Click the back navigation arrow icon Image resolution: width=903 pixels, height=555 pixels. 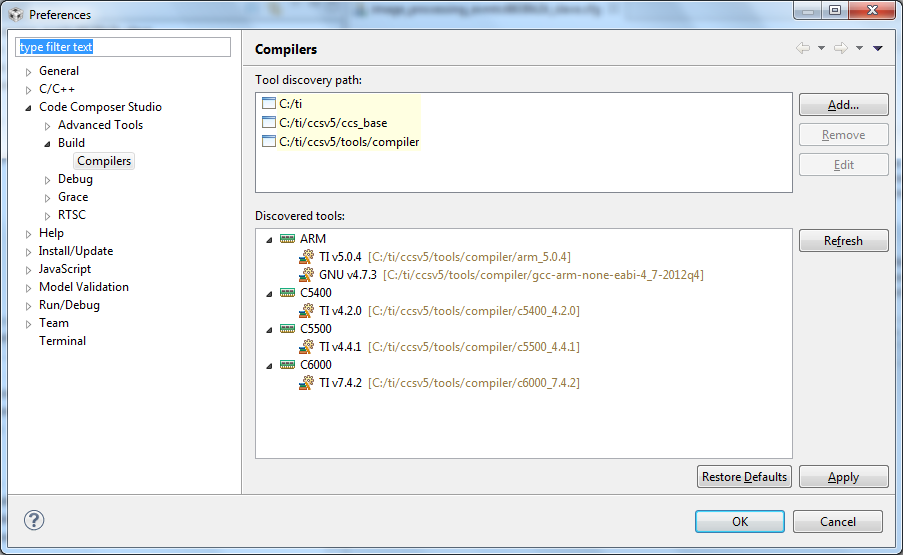click(802, 48)
